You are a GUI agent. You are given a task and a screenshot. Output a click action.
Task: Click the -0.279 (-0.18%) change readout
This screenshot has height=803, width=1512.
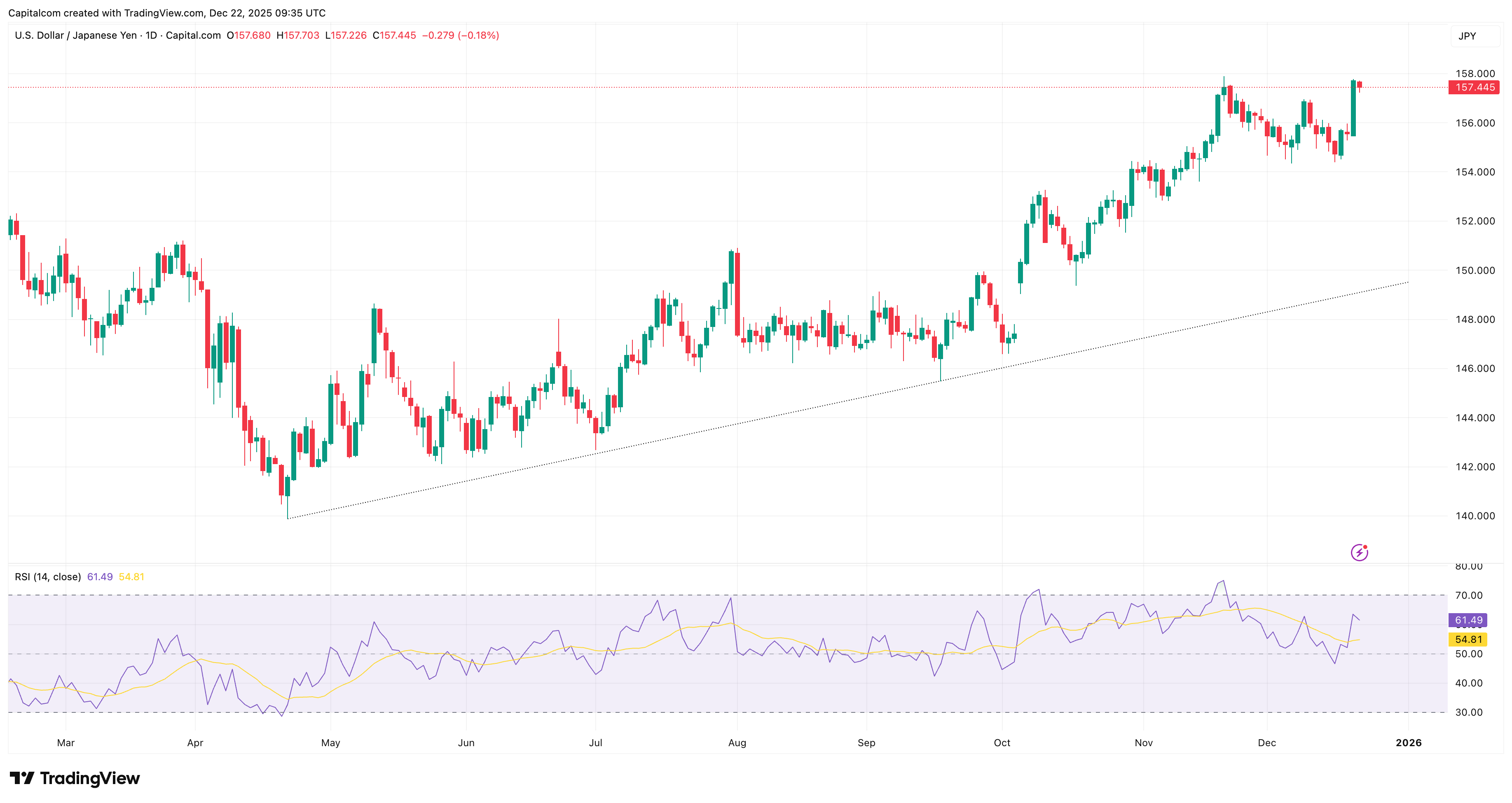tap(460, 35)
